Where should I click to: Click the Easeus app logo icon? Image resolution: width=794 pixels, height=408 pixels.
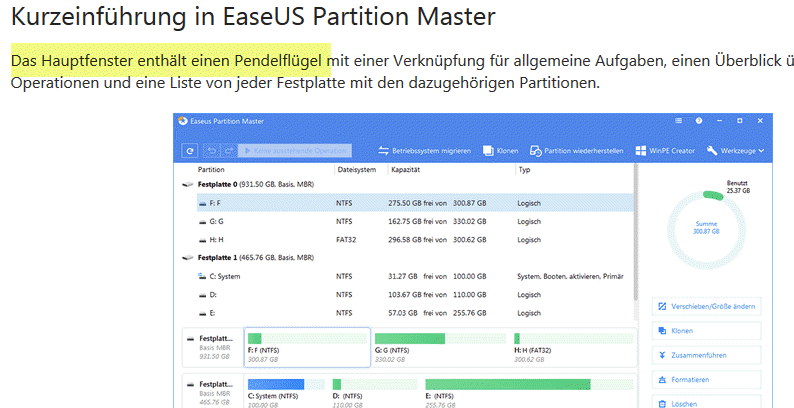183,121
